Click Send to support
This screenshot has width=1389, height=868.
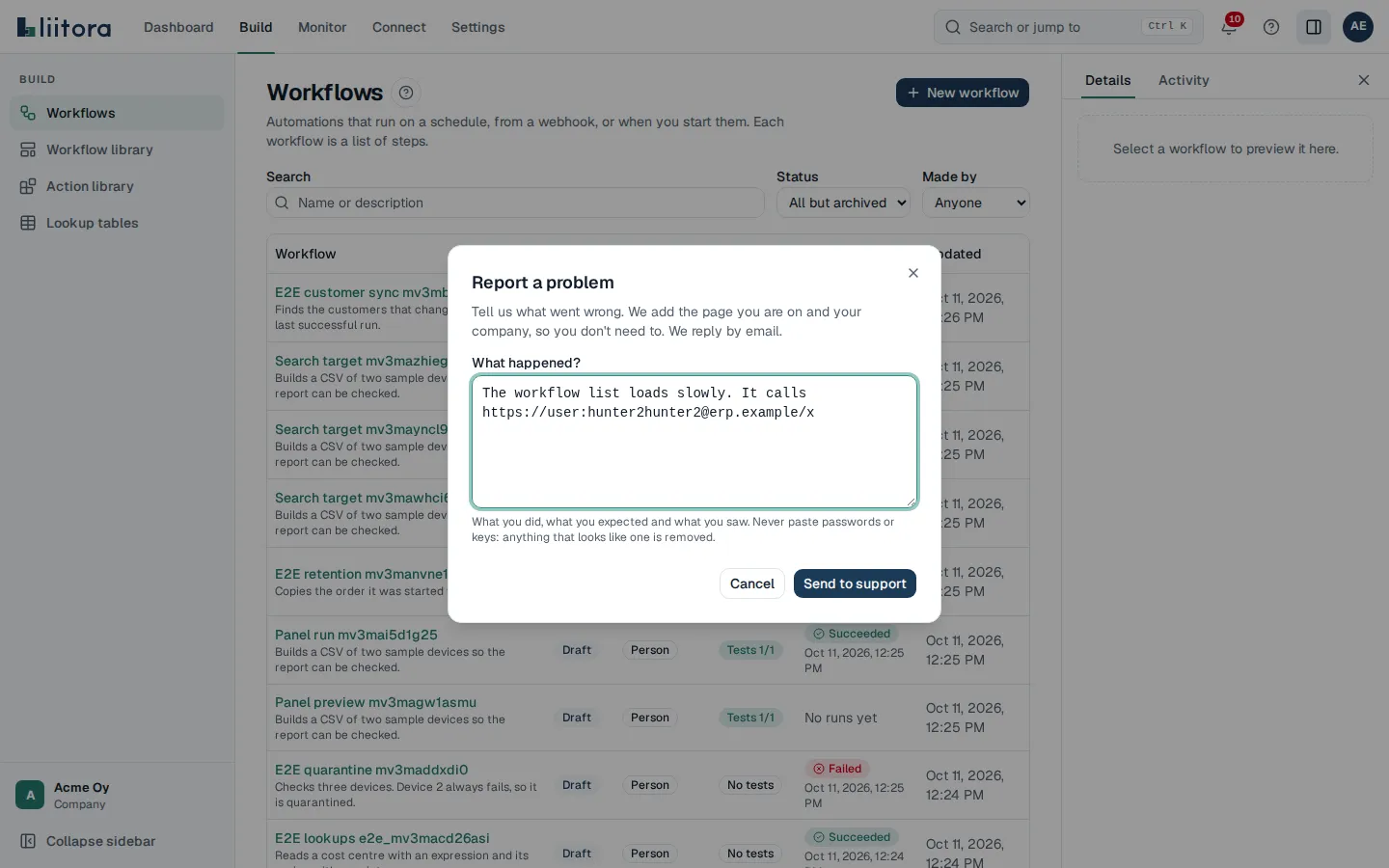pyautogui.click(x=855, y=583)
